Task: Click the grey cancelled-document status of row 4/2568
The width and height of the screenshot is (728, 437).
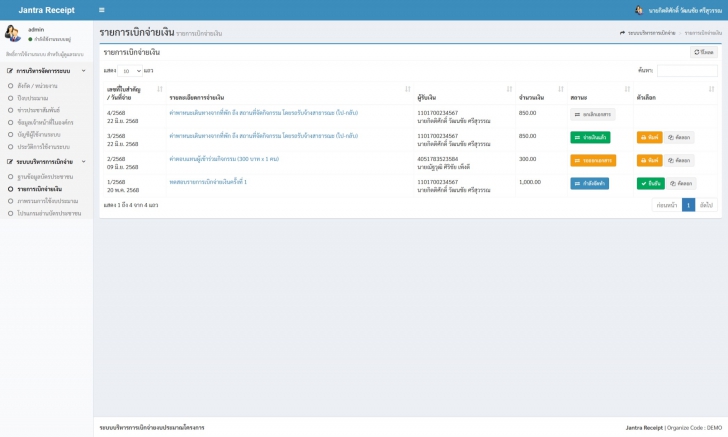Action: 592,114
